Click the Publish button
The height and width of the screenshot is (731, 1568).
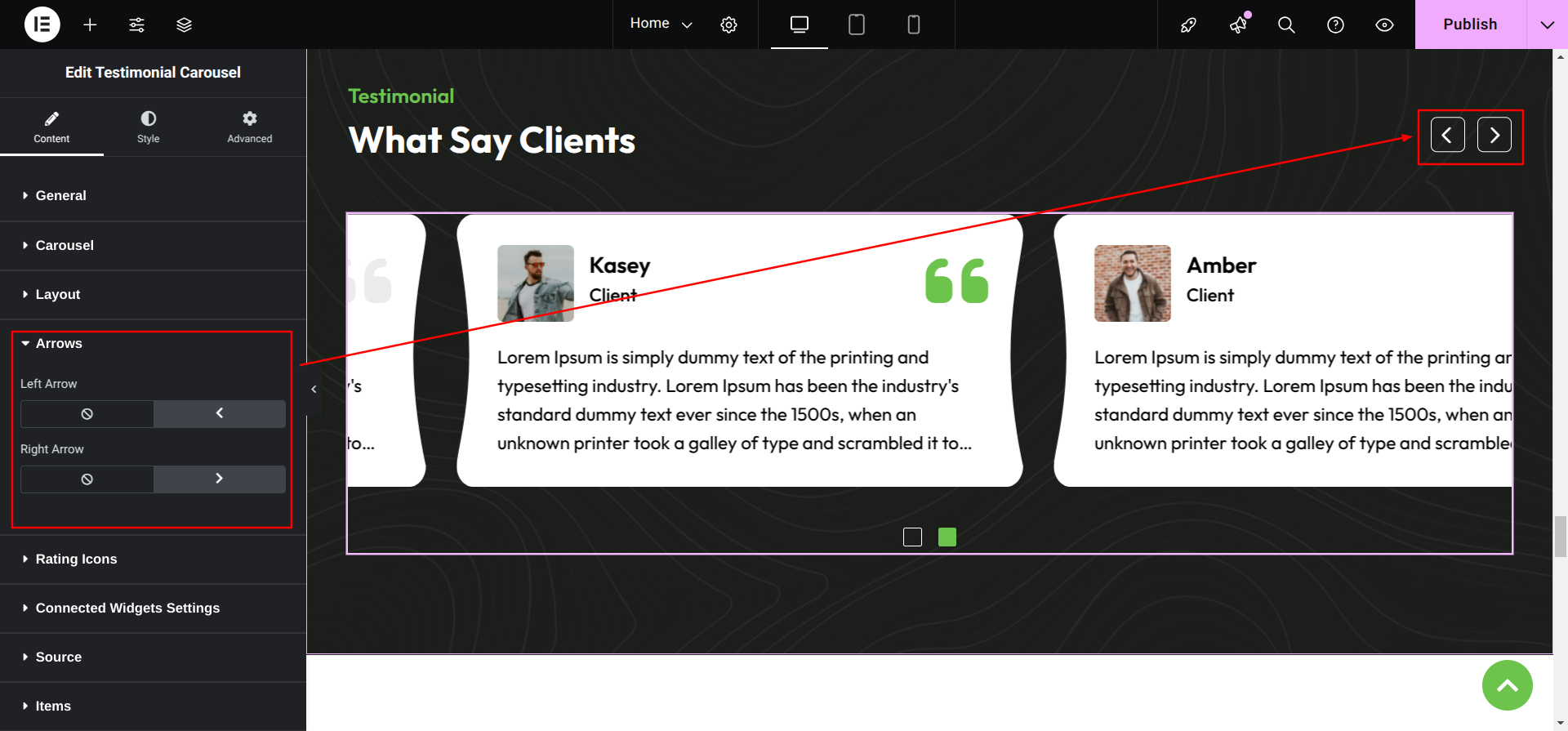point(1470,25)
